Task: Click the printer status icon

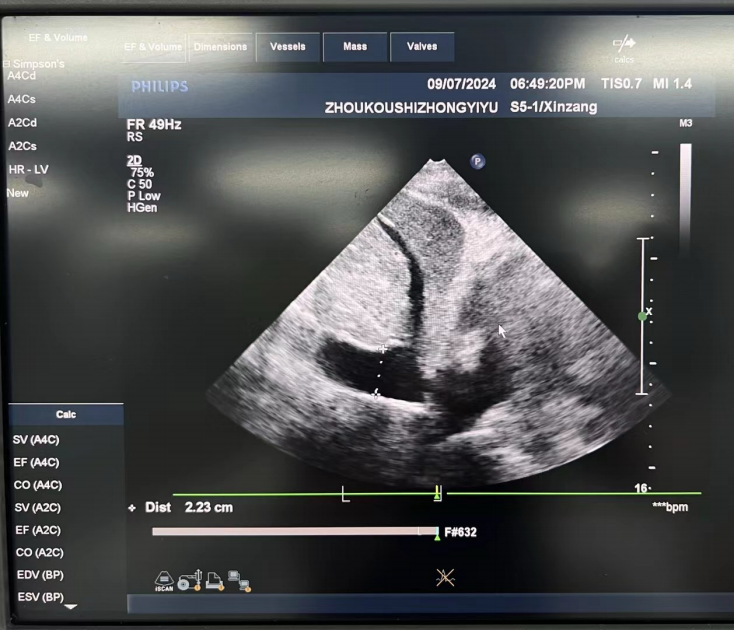Action: click(x=214, y=579)
